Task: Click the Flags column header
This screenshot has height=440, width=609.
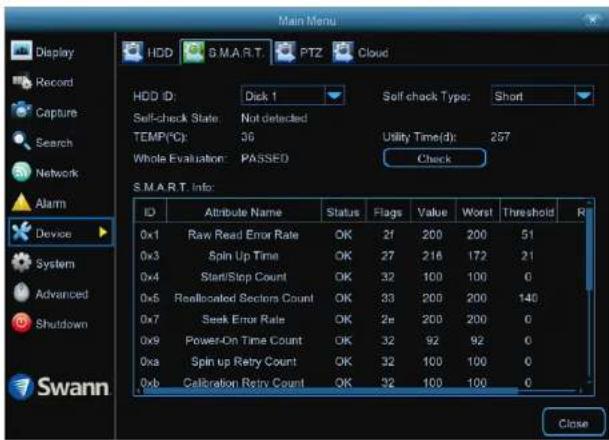Action: [388, 212]
